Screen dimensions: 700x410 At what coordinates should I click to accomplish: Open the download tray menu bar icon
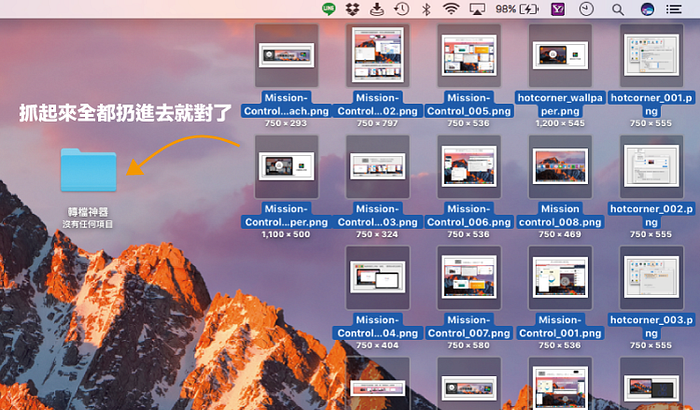[x=377, y=9]
